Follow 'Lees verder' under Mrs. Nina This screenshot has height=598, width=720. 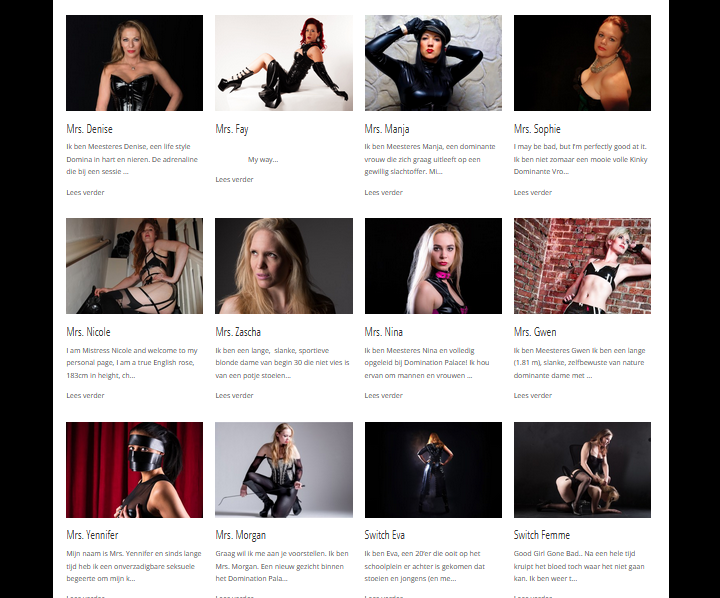click(x=384, y=395)
